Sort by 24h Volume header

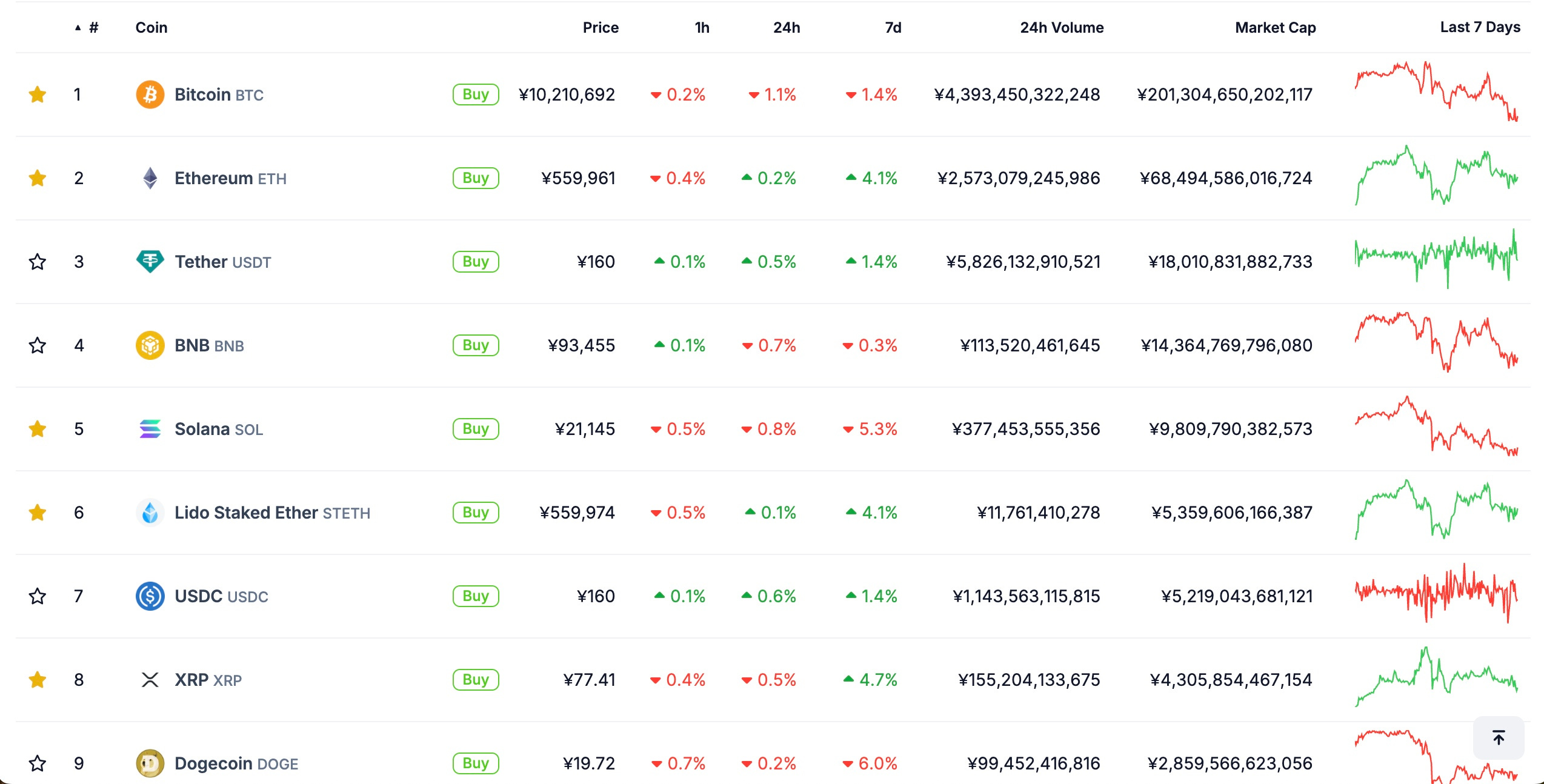1062,27
